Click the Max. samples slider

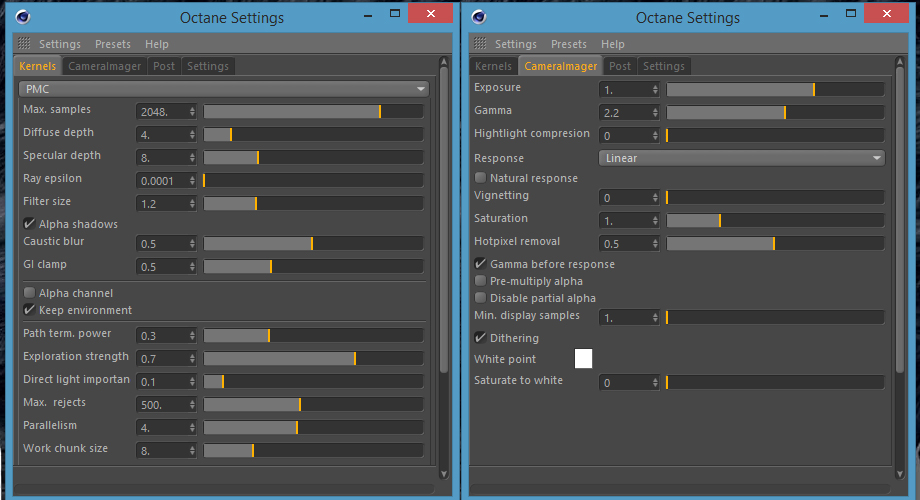point(313,112)
